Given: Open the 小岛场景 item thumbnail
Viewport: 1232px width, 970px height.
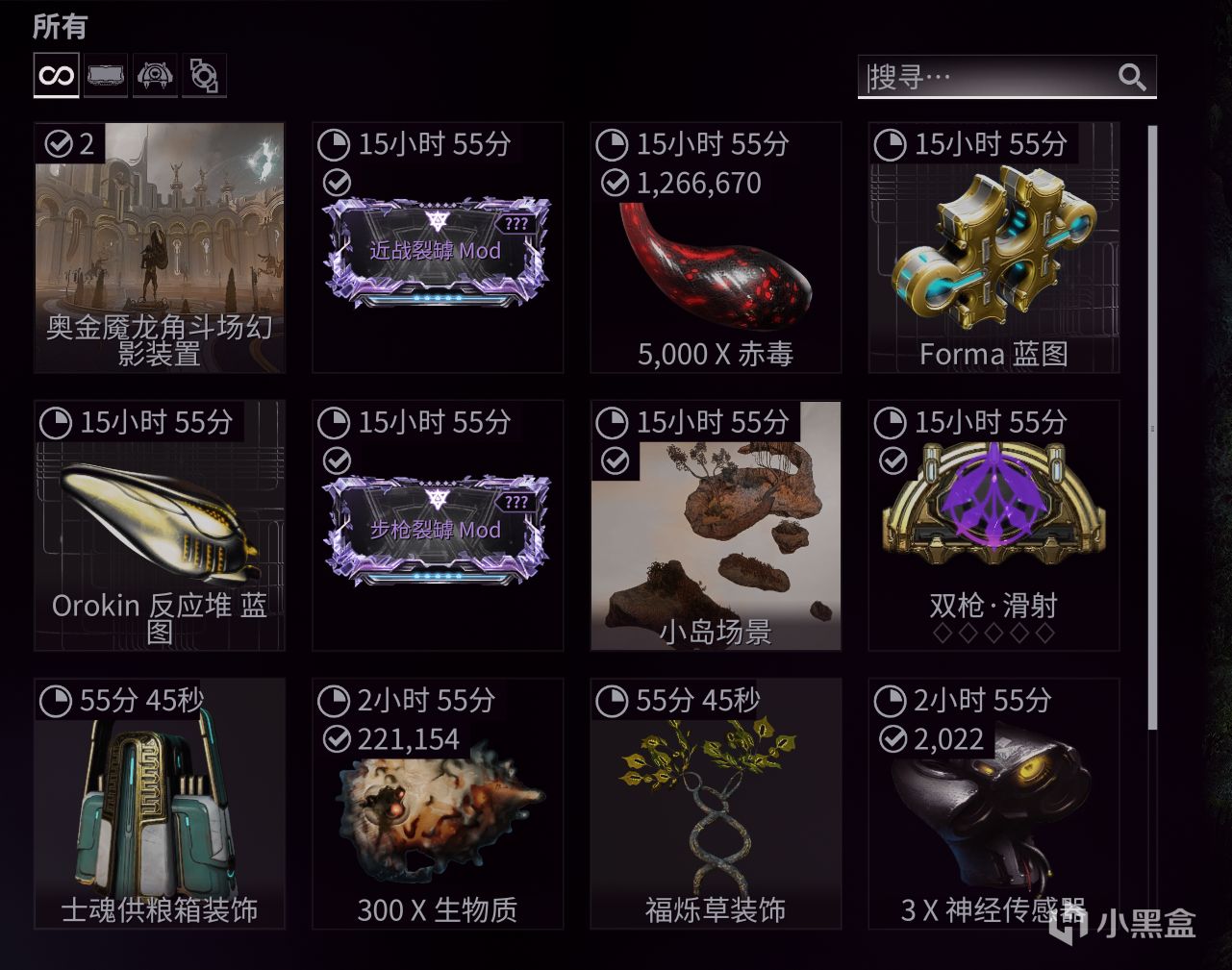Looking at the screenshot, I should (716, 526).
